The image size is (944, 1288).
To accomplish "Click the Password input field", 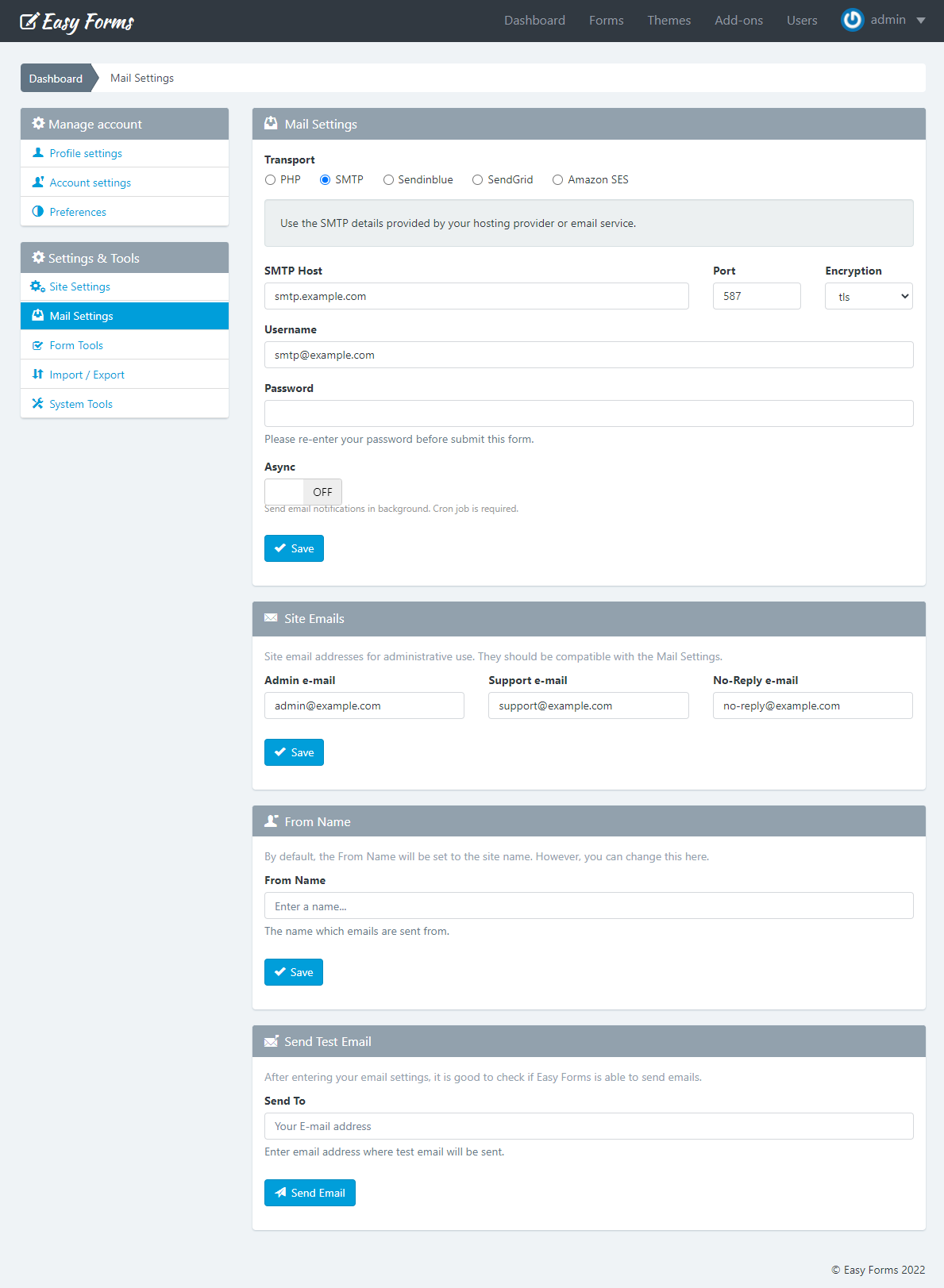I will point(589,413).
